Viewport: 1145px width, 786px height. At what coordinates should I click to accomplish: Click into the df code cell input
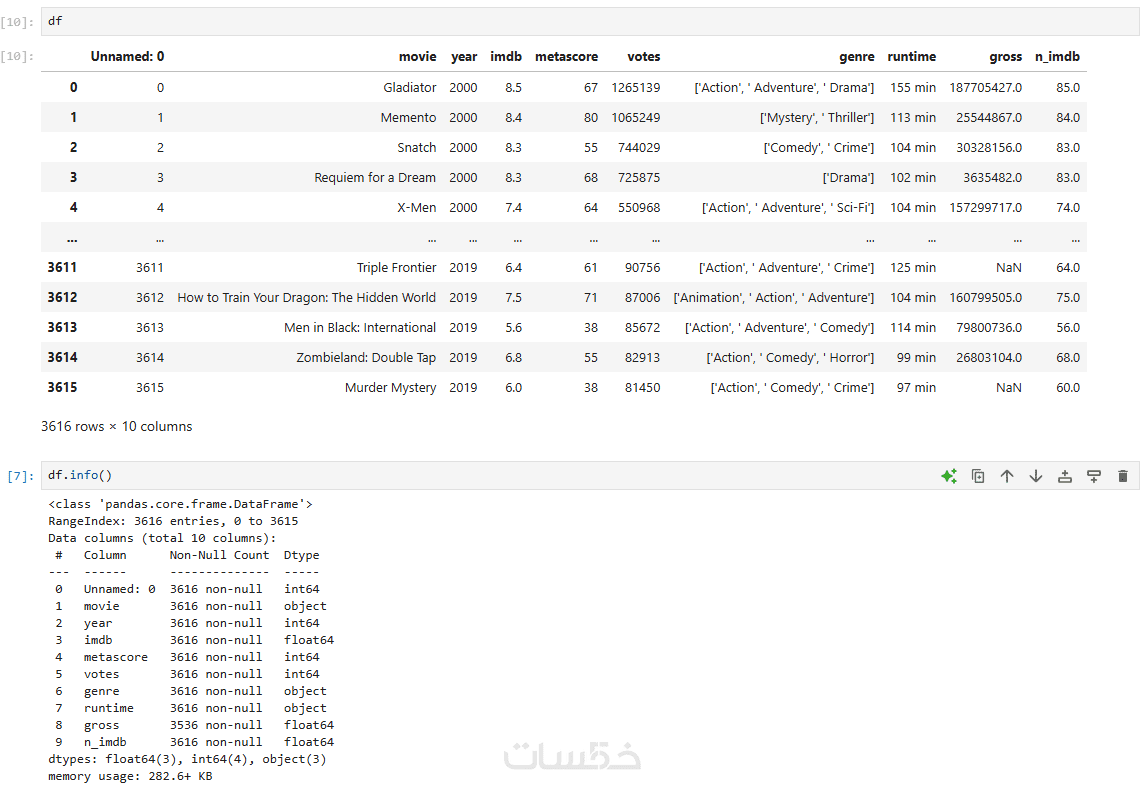pos(590,21)
